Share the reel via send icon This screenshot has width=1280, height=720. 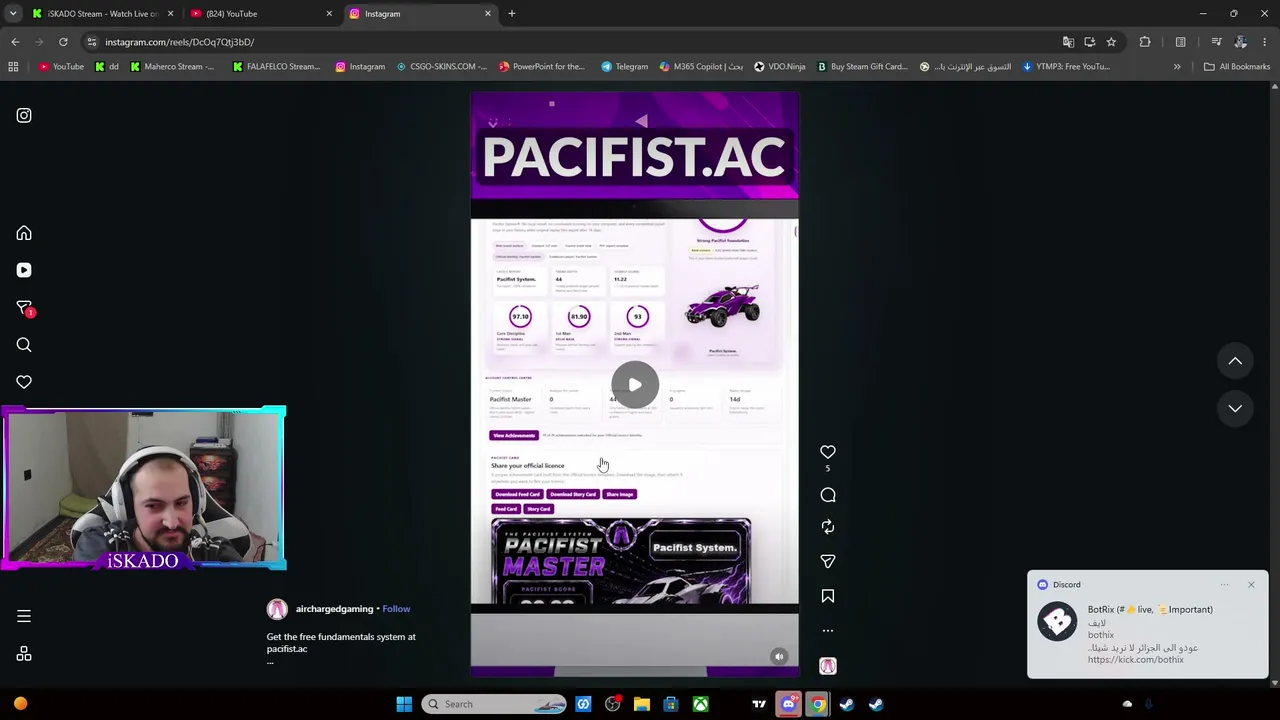coord(828,561)
